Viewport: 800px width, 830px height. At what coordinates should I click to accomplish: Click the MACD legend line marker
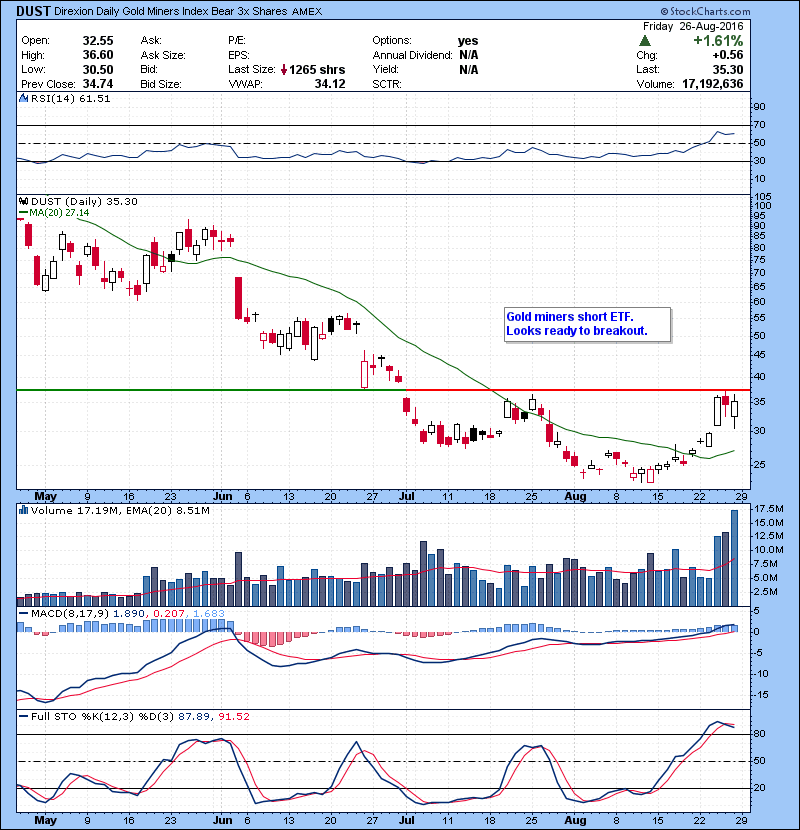pyautogui.click(x=23, y=614)
